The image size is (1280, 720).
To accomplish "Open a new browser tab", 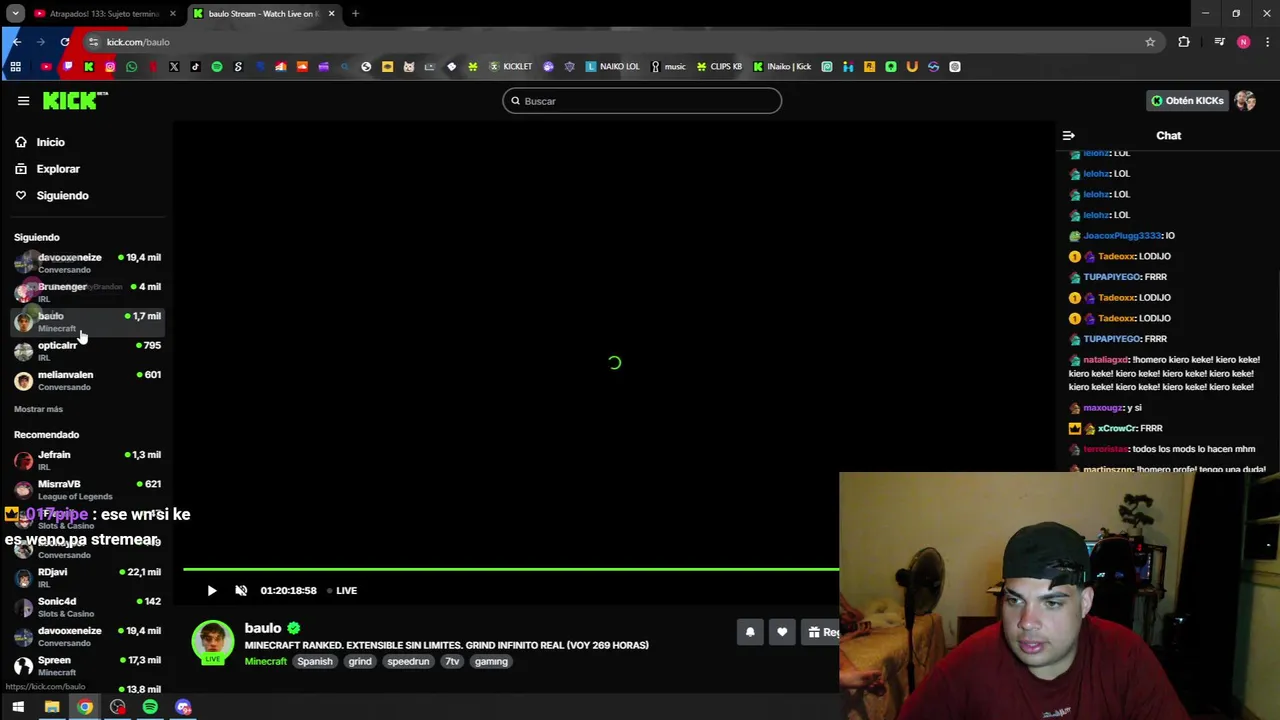I will [355, 14].
